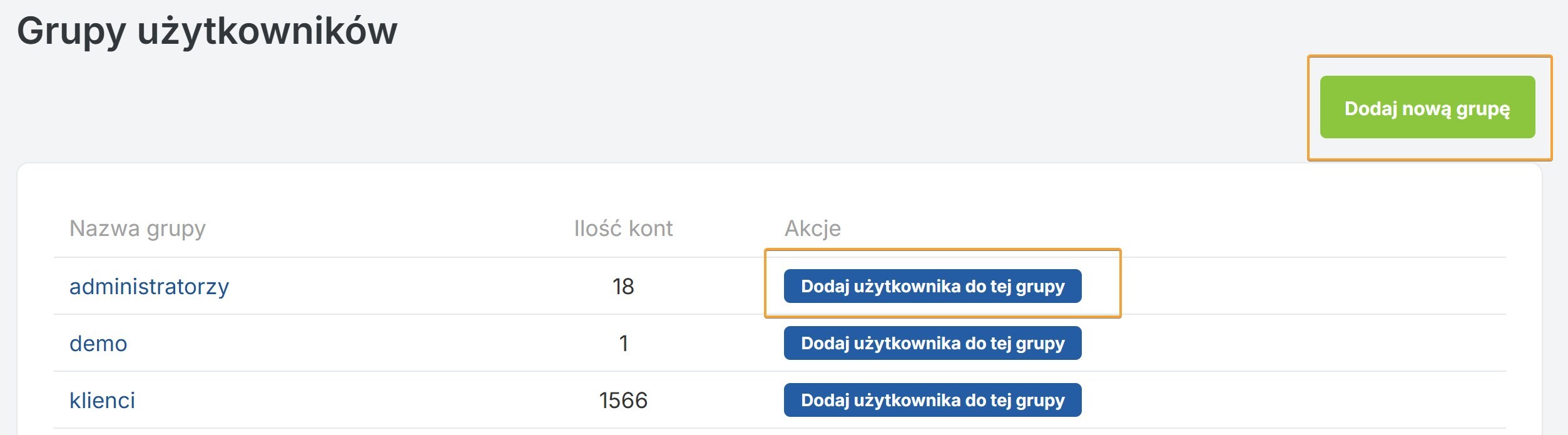Click the Akcje column header

point(812,228)
